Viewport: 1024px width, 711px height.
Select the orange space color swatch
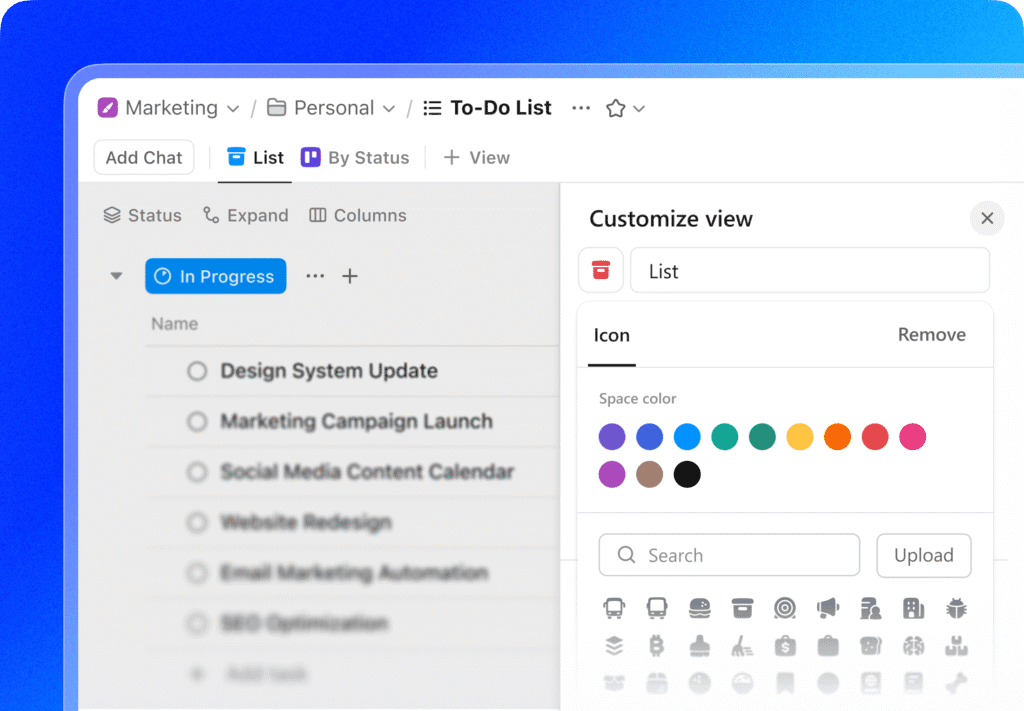(x=837, y=437)
